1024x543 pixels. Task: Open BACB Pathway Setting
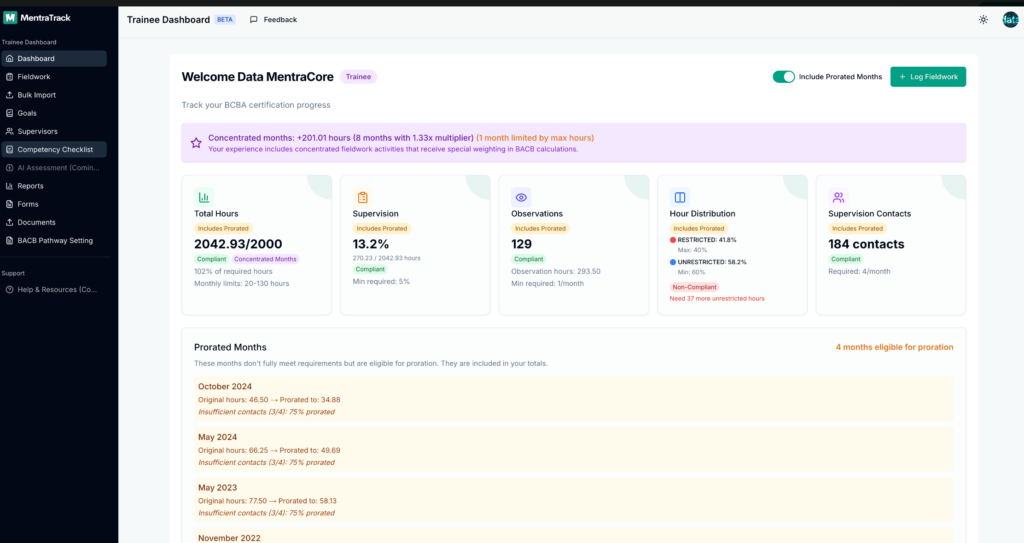click(x=55, y=240)
